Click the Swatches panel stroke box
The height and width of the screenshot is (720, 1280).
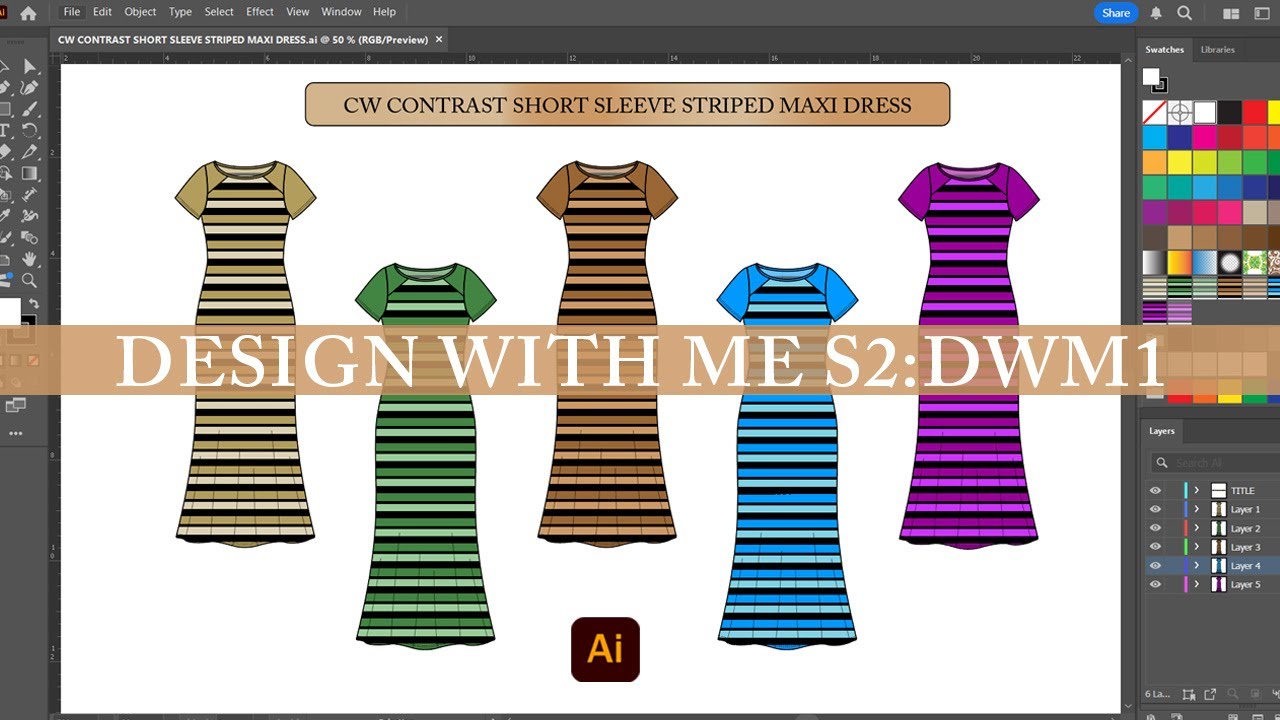click(x=1160, y=86)
